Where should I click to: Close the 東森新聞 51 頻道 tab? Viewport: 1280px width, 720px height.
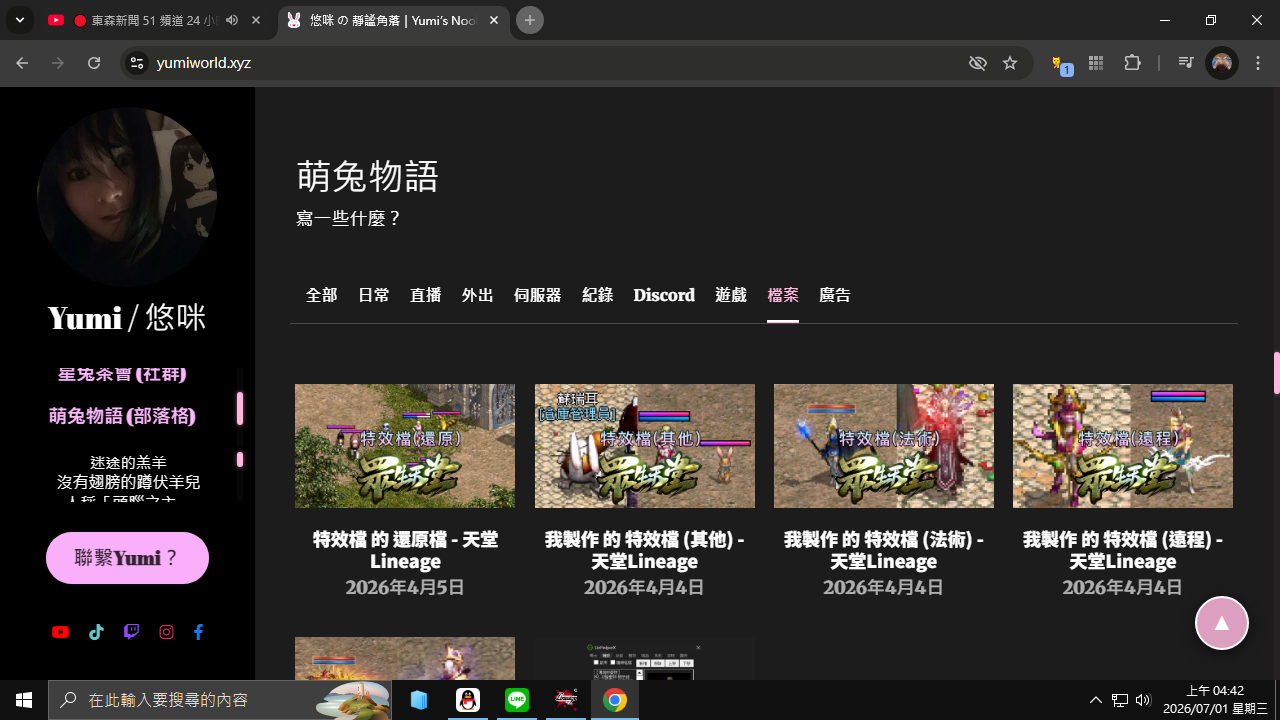click(x=257, y=20)
